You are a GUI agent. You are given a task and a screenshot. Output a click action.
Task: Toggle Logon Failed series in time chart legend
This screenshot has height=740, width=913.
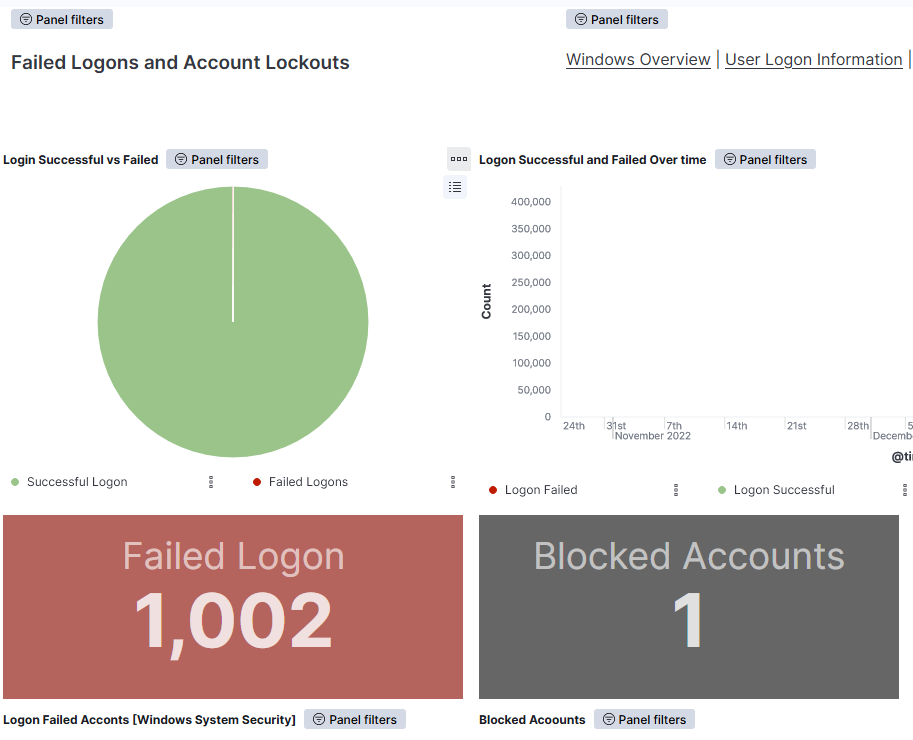[540, 490]
